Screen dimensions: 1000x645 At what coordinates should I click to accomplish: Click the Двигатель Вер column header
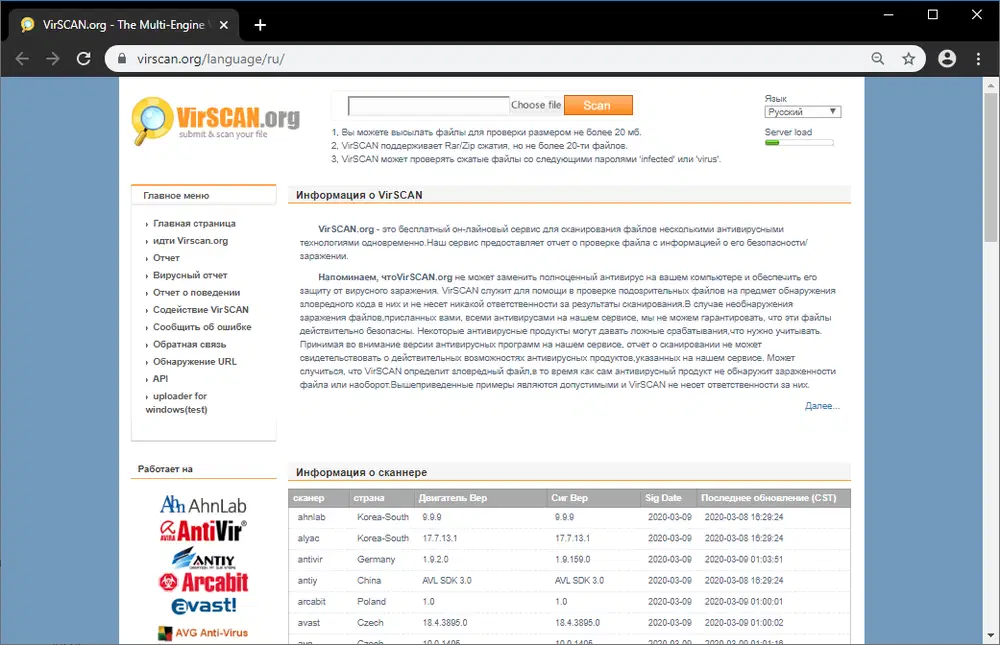coord(452,498)
